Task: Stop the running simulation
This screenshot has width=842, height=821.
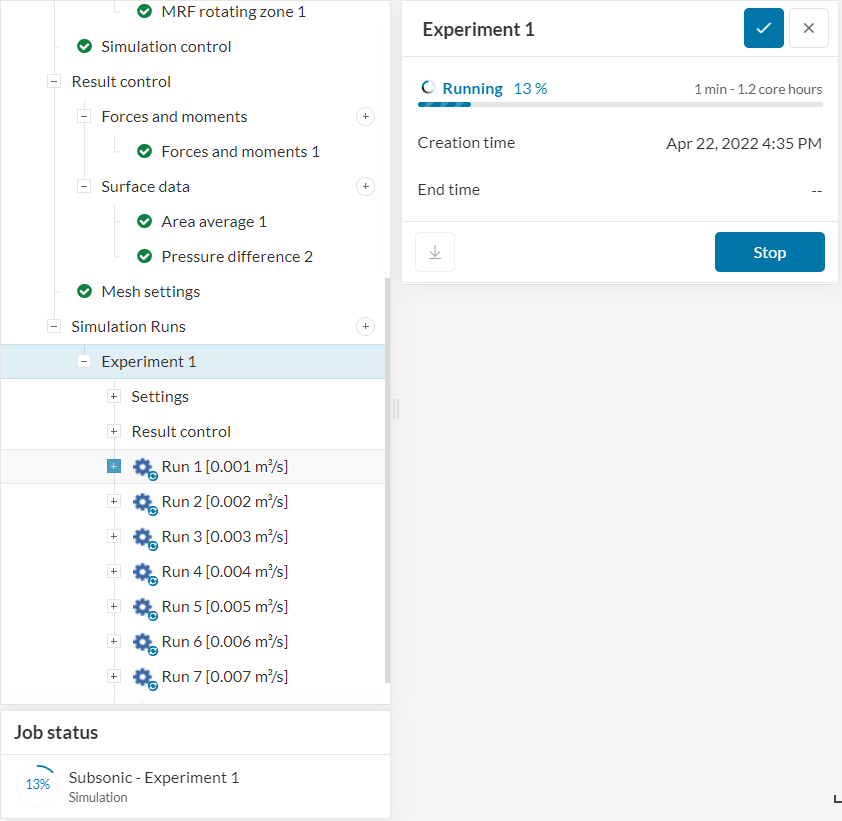Action: pos(769,252)
